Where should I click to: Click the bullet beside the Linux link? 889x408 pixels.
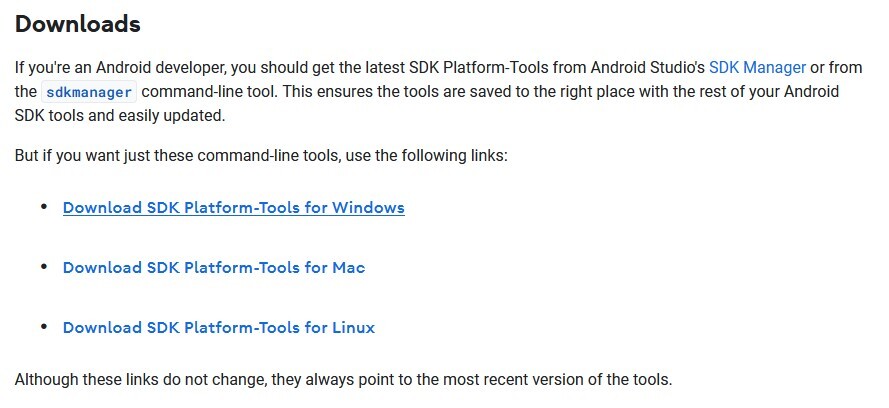(x=44, y=326)
